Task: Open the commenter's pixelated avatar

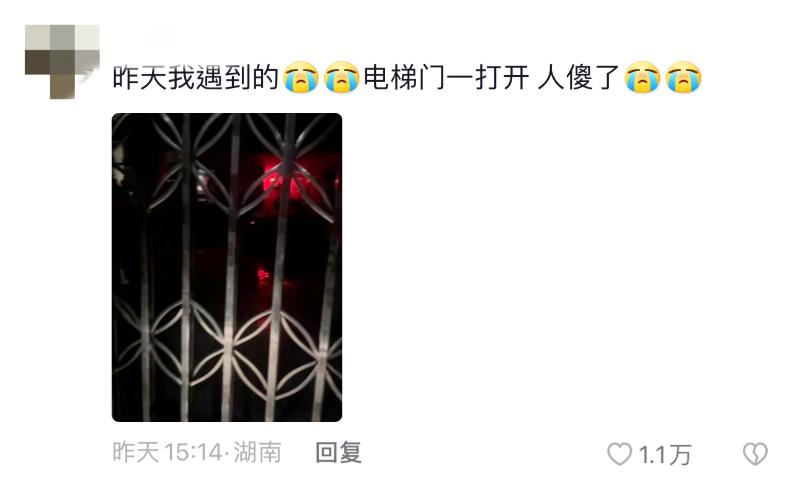Action: click(62, 61)
